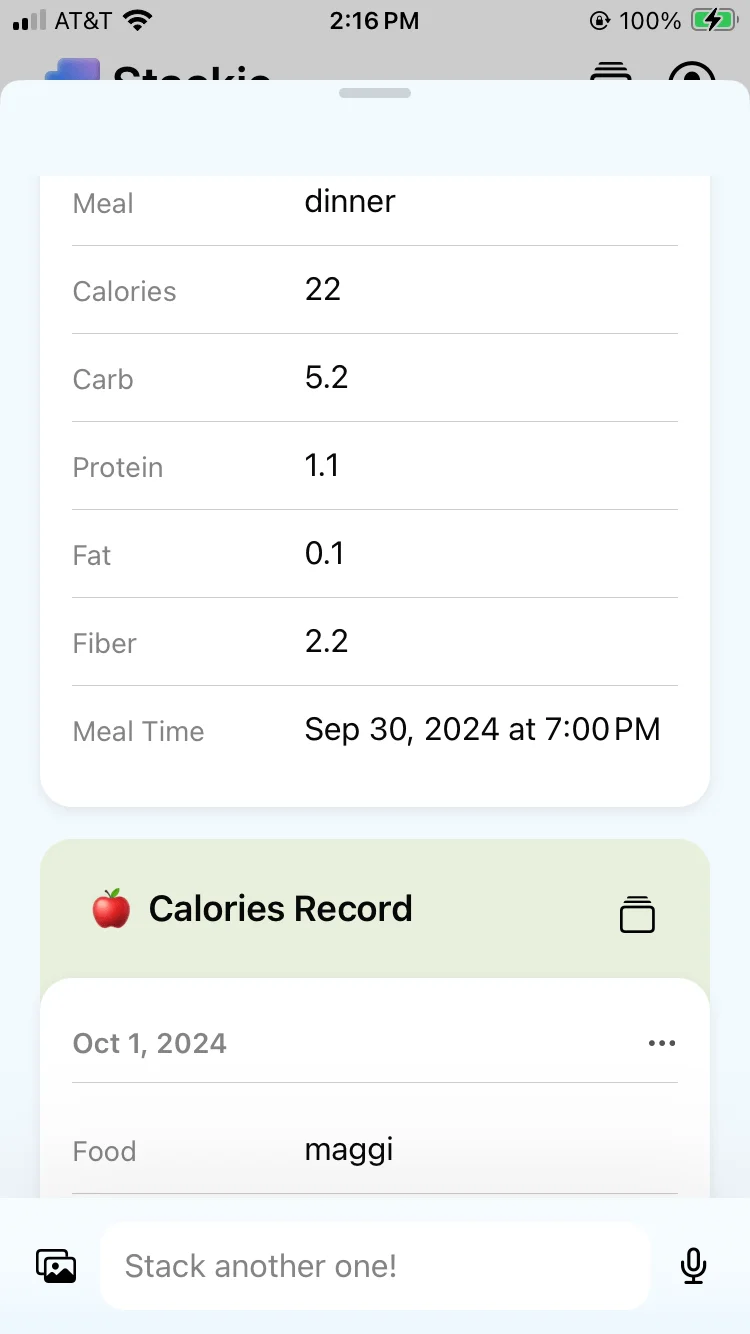Tap the Protein value 1.1
The image size is (750, 1334).
[322, 465]
